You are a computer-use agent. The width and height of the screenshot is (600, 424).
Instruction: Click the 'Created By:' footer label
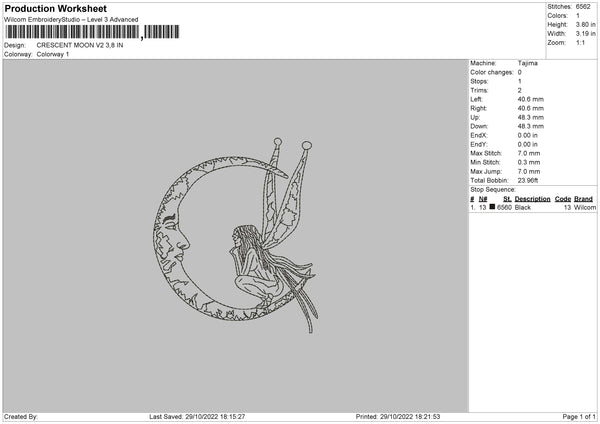[x=21, y=417]
